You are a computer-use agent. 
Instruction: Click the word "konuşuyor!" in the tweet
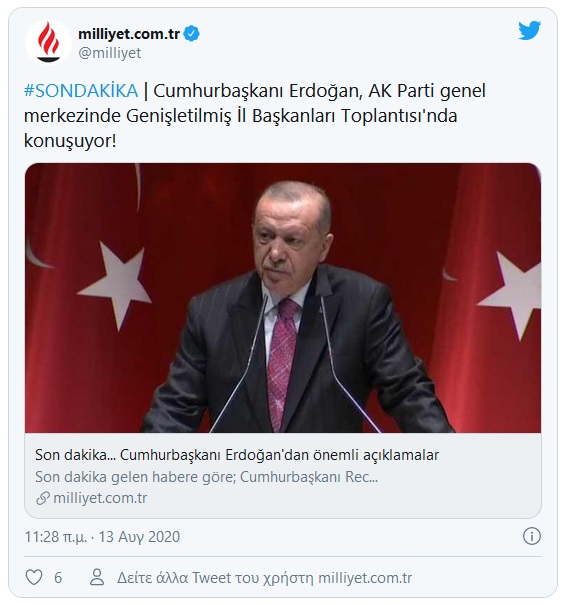click(70, 140)
